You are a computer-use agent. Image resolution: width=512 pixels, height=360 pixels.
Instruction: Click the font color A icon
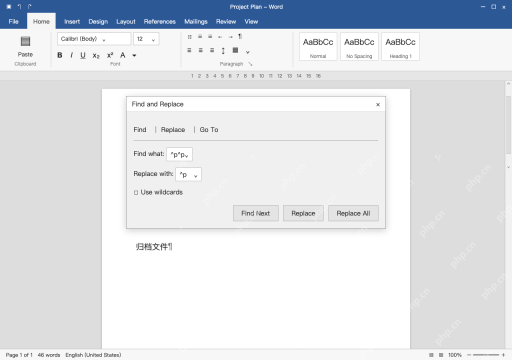coord(123,55)
